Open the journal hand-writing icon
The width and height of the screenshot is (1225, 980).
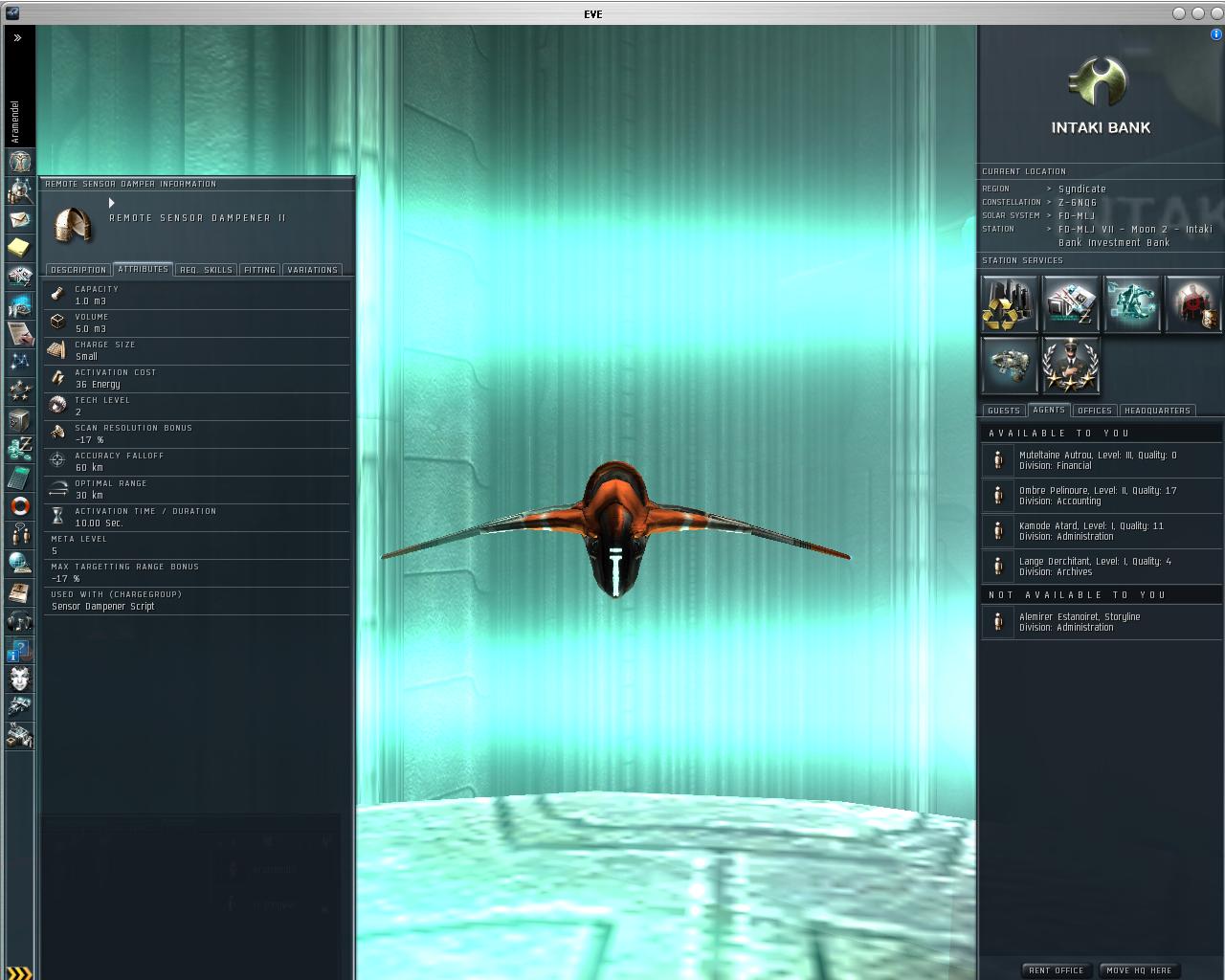point(19,333)
